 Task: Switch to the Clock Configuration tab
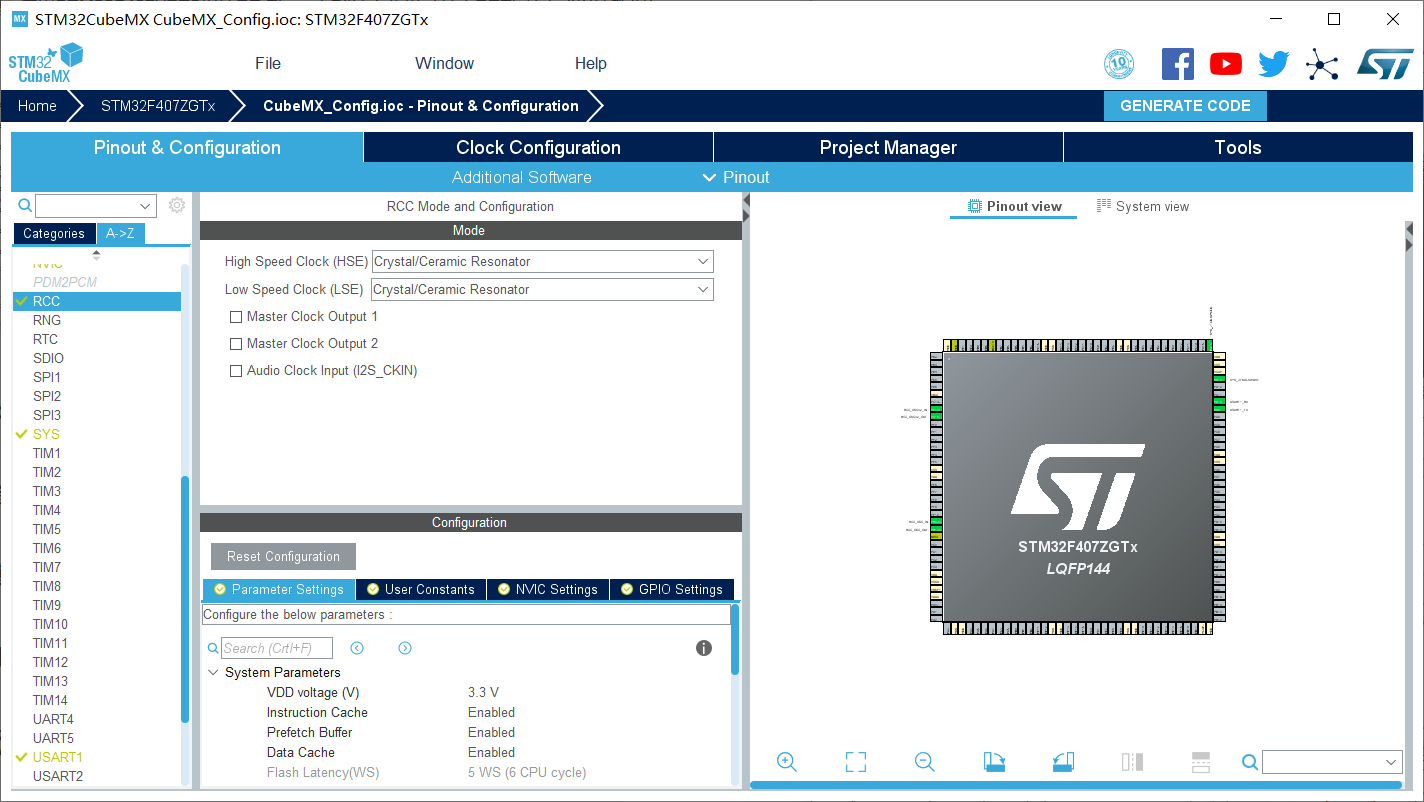coord(537,147)
